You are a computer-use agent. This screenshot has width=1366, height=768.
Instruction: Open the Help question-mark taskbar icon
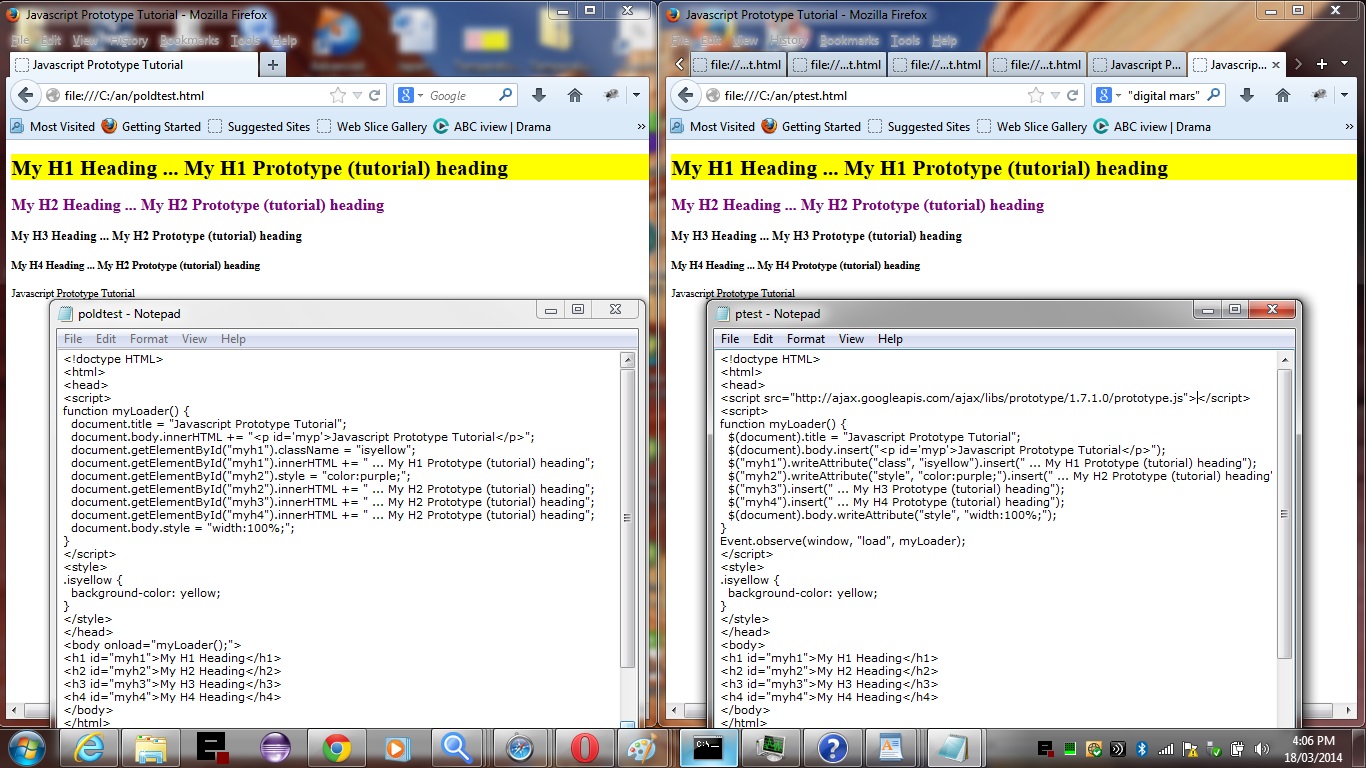click(x=832, y=748)
